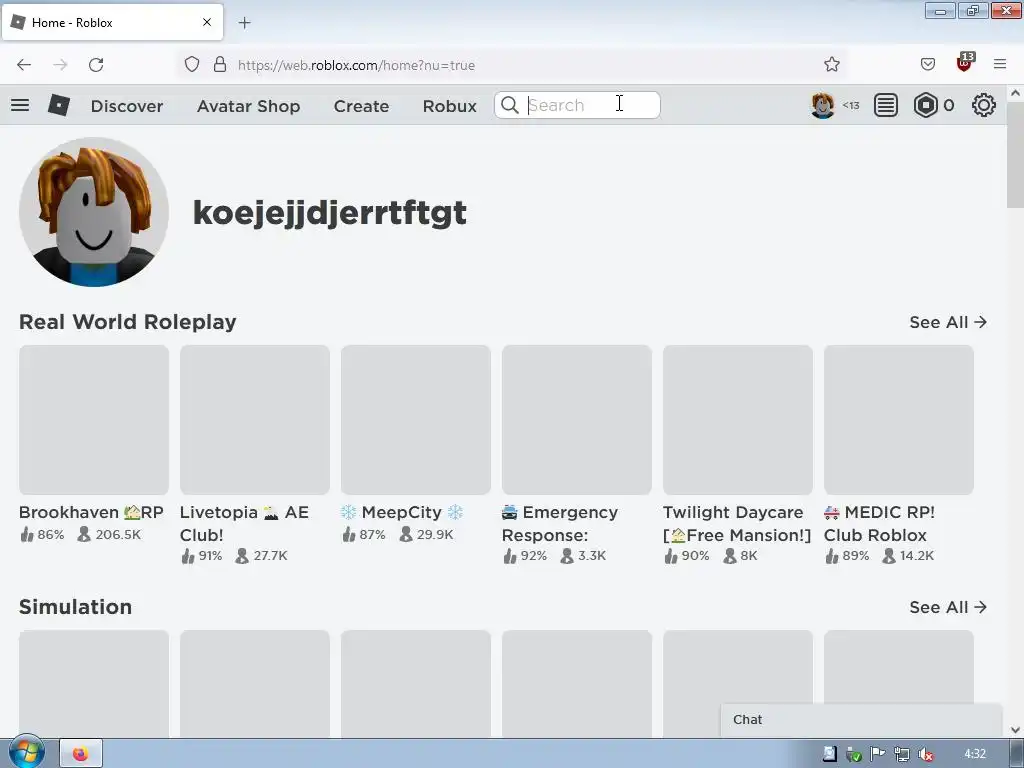This screenshot has width=1024, height=768.
Task: Open the Robux balance icon
Action: pyautogui.click(x=925, y=105)
